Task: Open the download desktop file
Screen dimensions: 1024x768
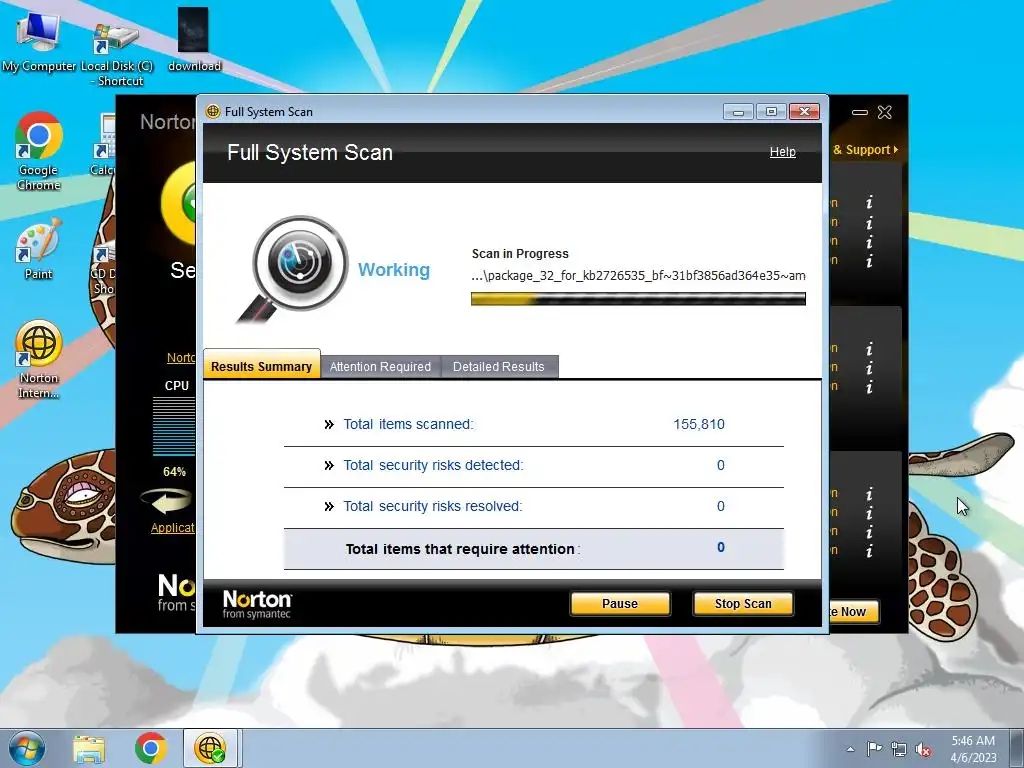Action: [x=194, y=39]
